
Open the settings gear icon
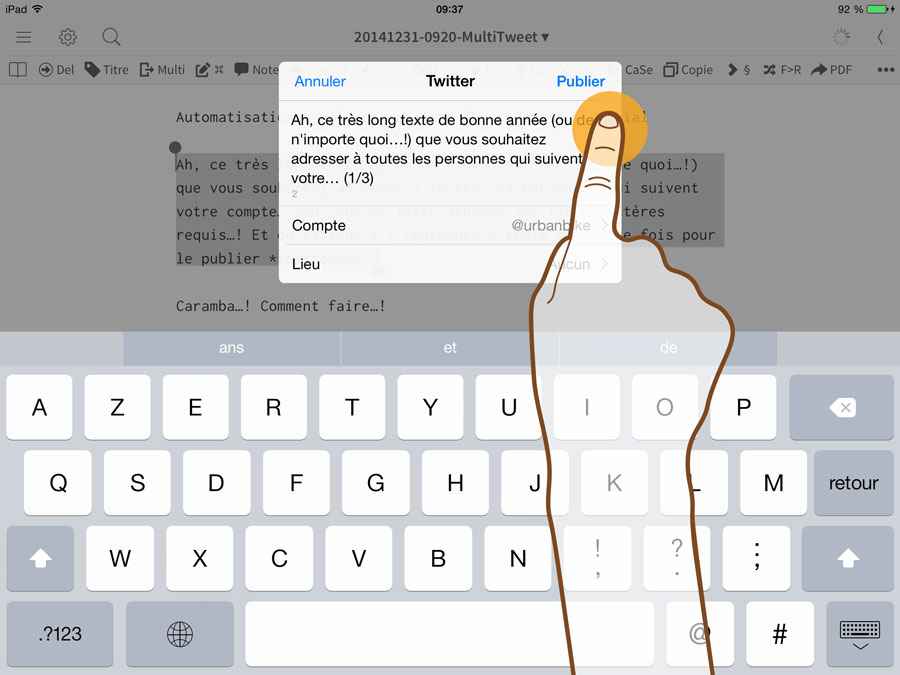click(67, 37)
